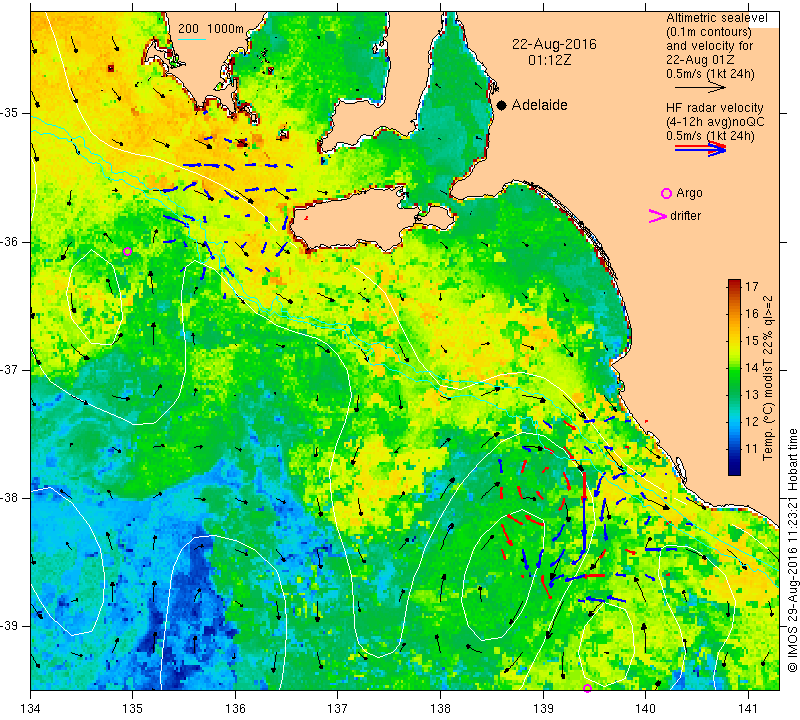Click the altimetric legend '0.5m/s (1kt 24h)' text
Screen dimensions: 800x720
pos(710,74)
